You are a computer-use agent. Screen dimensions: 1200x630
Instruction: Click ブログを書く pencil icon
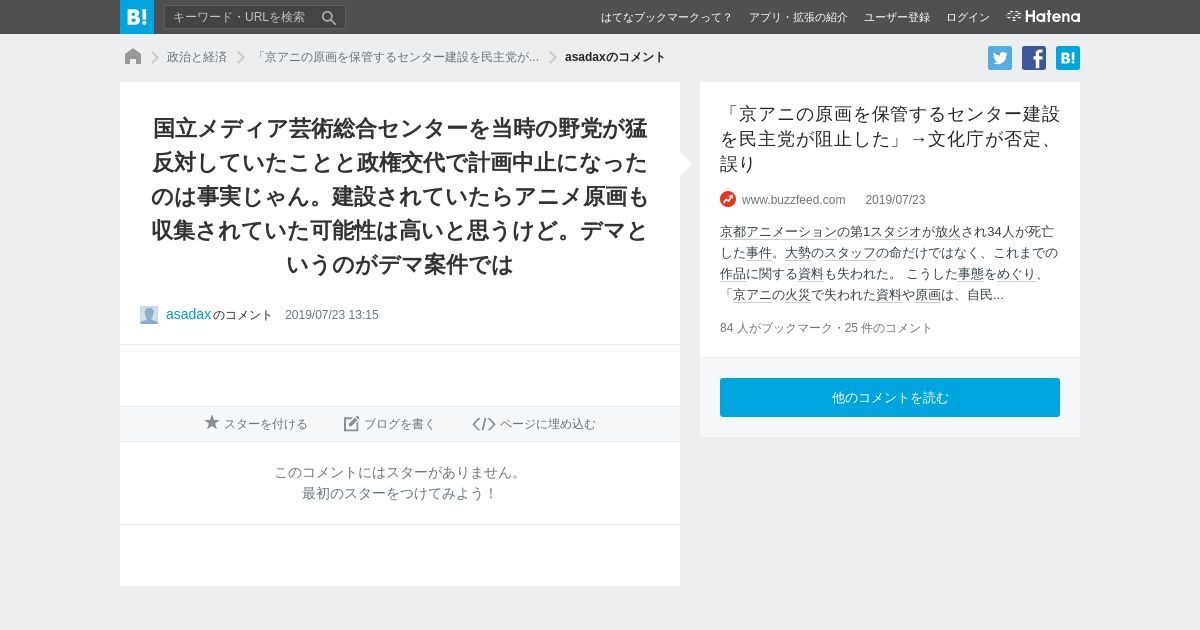pos(351,424)
